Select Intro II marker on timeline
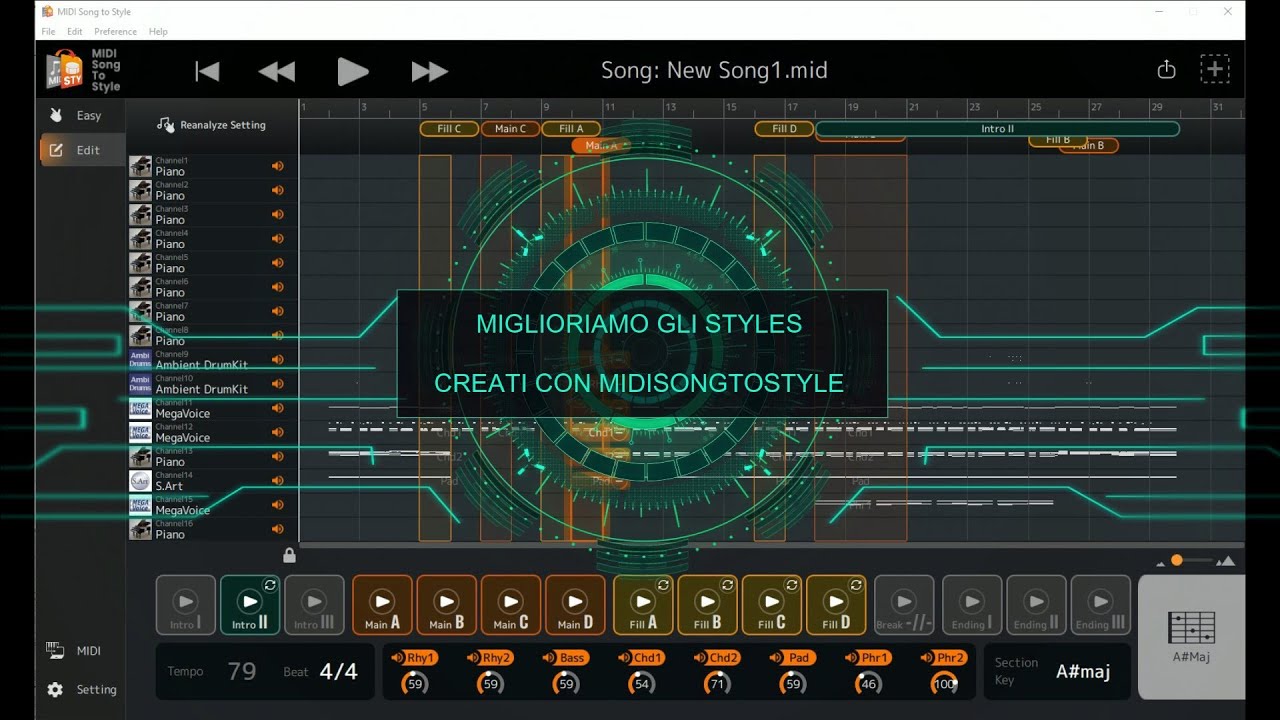 pos(997,129)
